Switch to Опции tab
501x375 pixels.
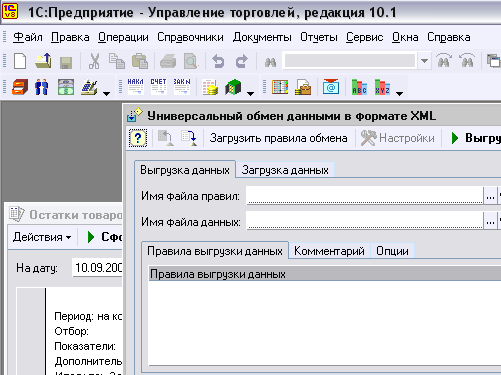392,251
